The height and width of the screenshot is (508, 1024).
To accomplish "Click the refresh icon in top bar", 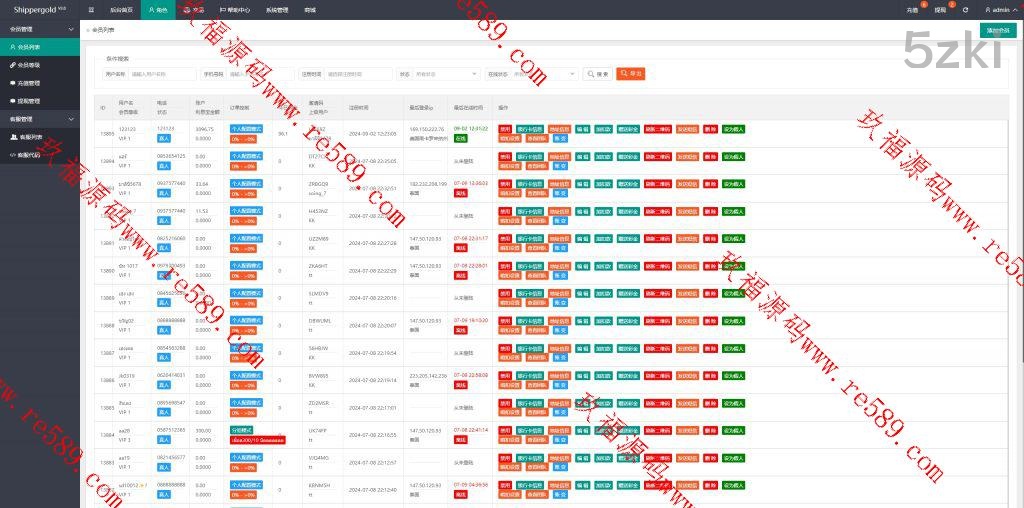I will coord(965,9).
